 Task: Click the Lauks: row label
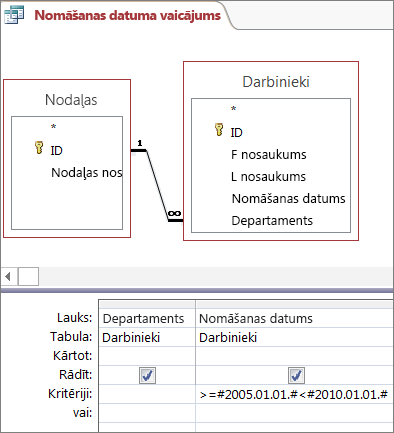coord(74,318)
